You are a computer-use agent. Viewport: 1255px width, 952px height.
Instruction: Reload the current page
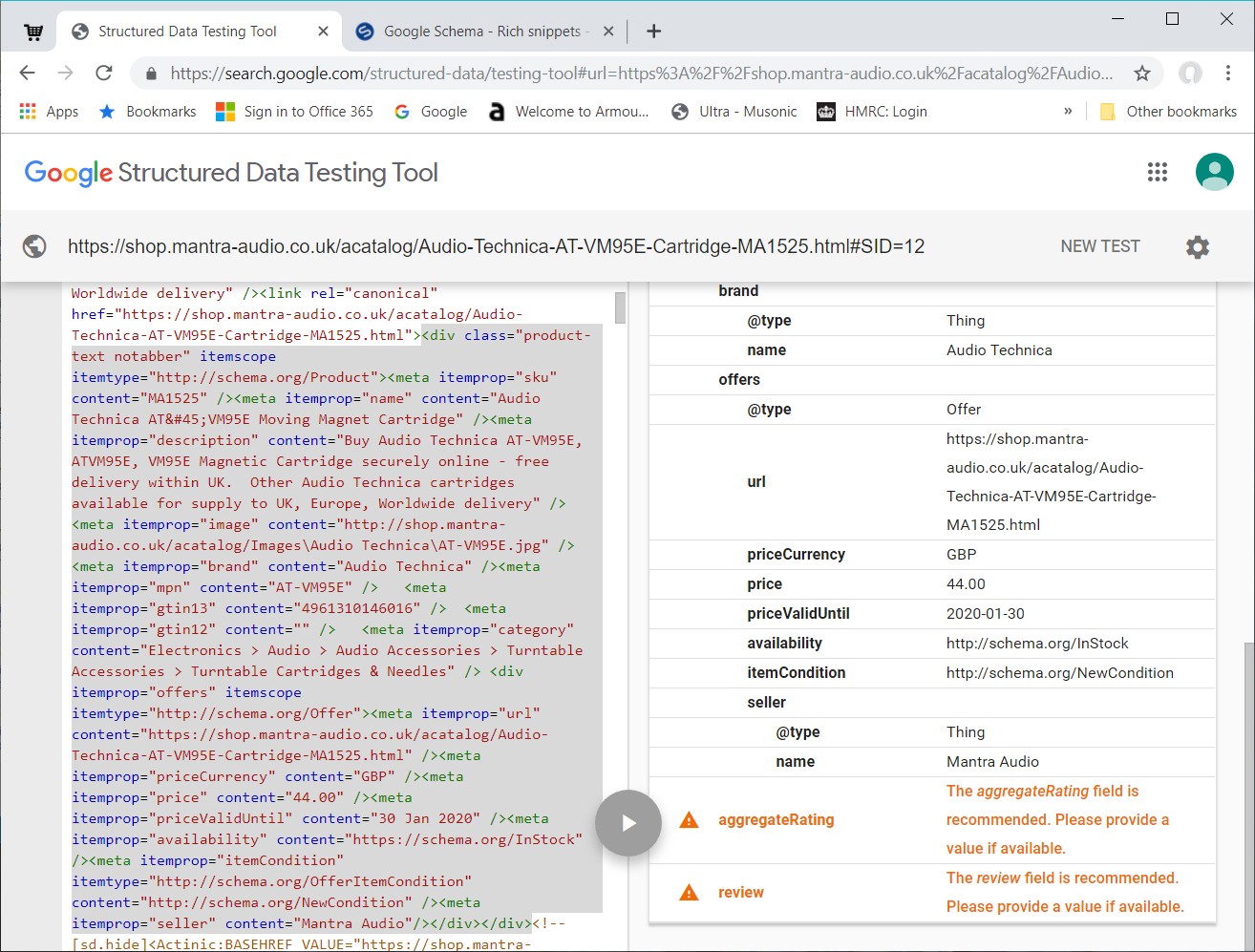pos(104,74)
